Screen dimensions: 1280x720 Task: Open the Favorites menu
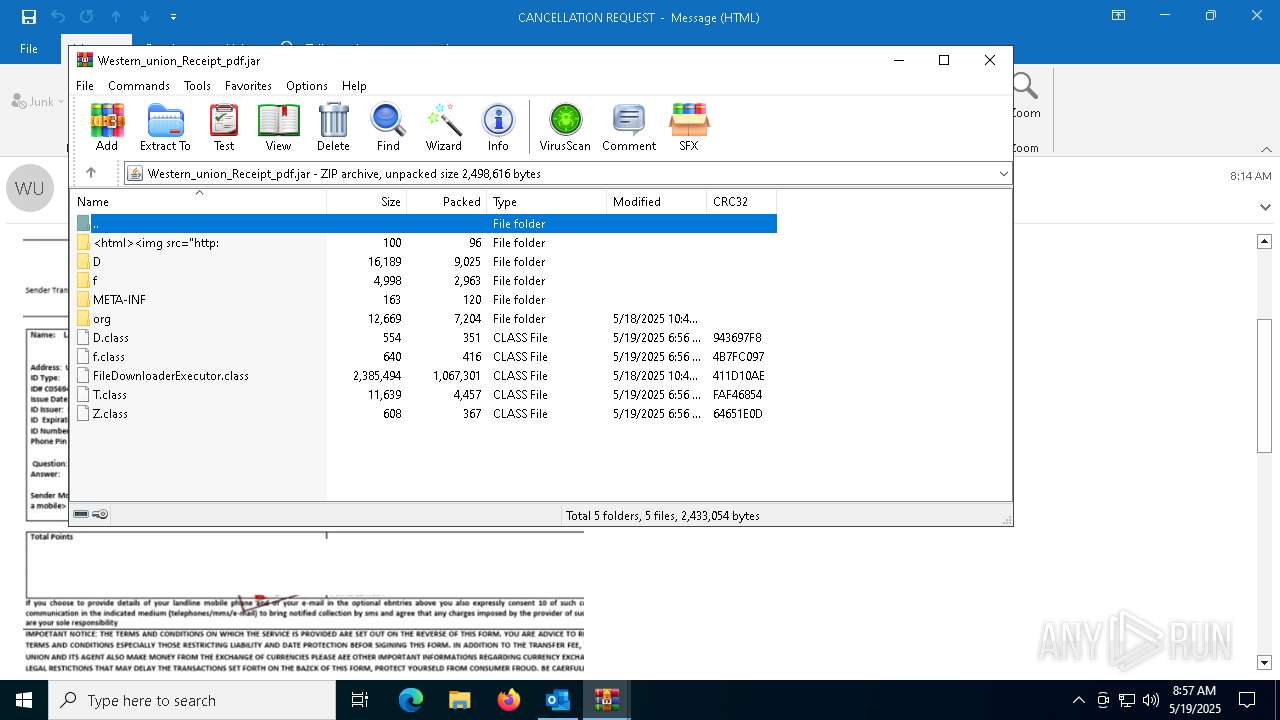(x=248, y=86)
